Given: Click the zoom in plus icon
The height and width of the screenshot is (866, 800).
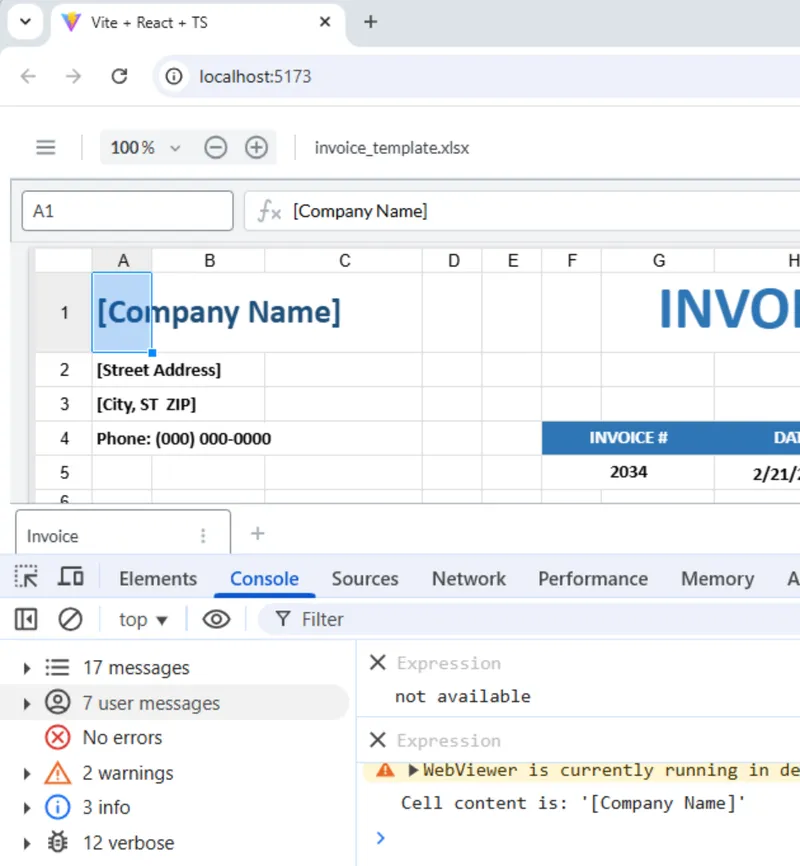Looking at the screenshot, I should (256, 147).
